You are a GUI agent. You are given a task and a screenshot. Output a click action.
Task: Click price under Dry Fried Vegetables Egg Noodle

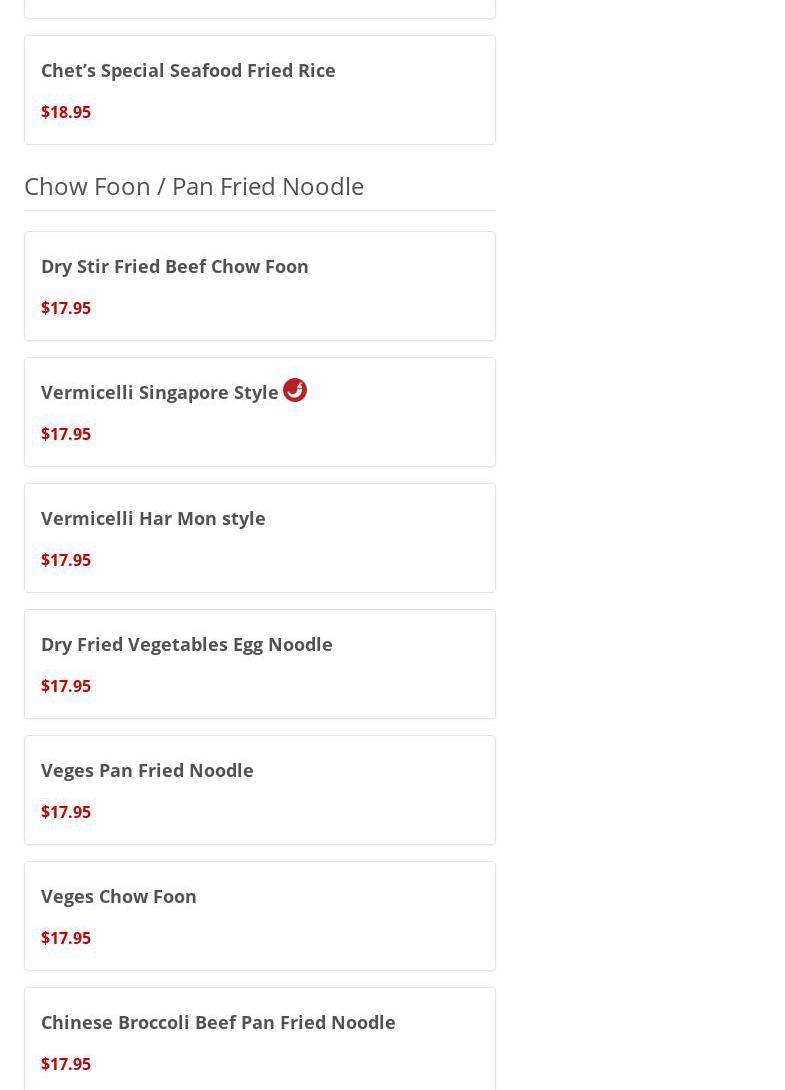[66, 686]
